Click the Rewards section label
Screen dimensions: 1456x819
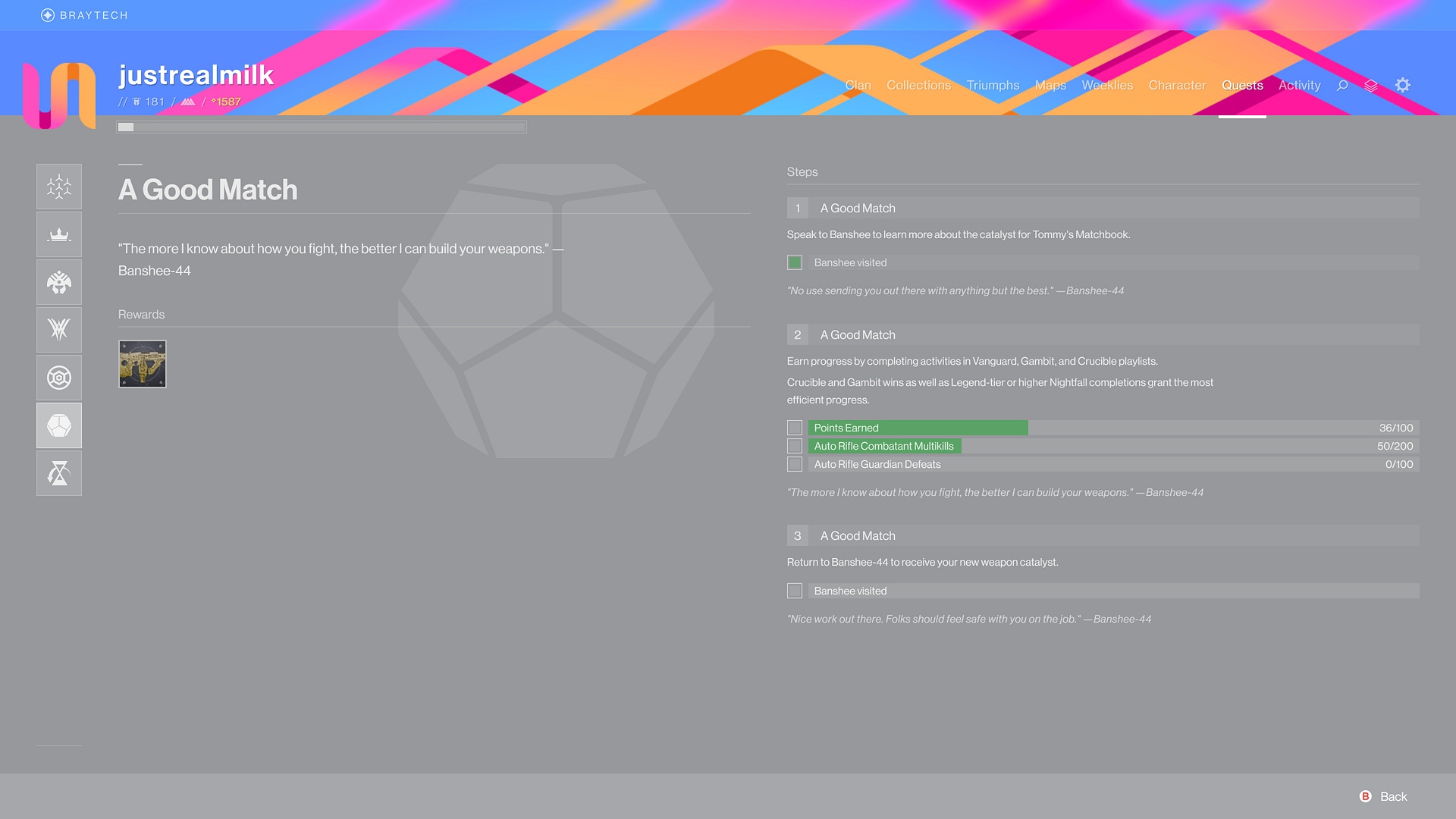141,315
